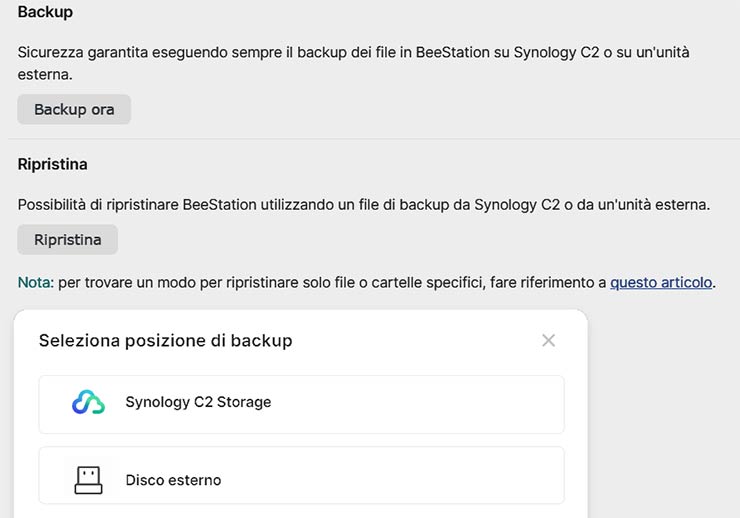Open the "questo articolo" link
This screenshot has width=740, height=518.
click(x=661, y=283)
